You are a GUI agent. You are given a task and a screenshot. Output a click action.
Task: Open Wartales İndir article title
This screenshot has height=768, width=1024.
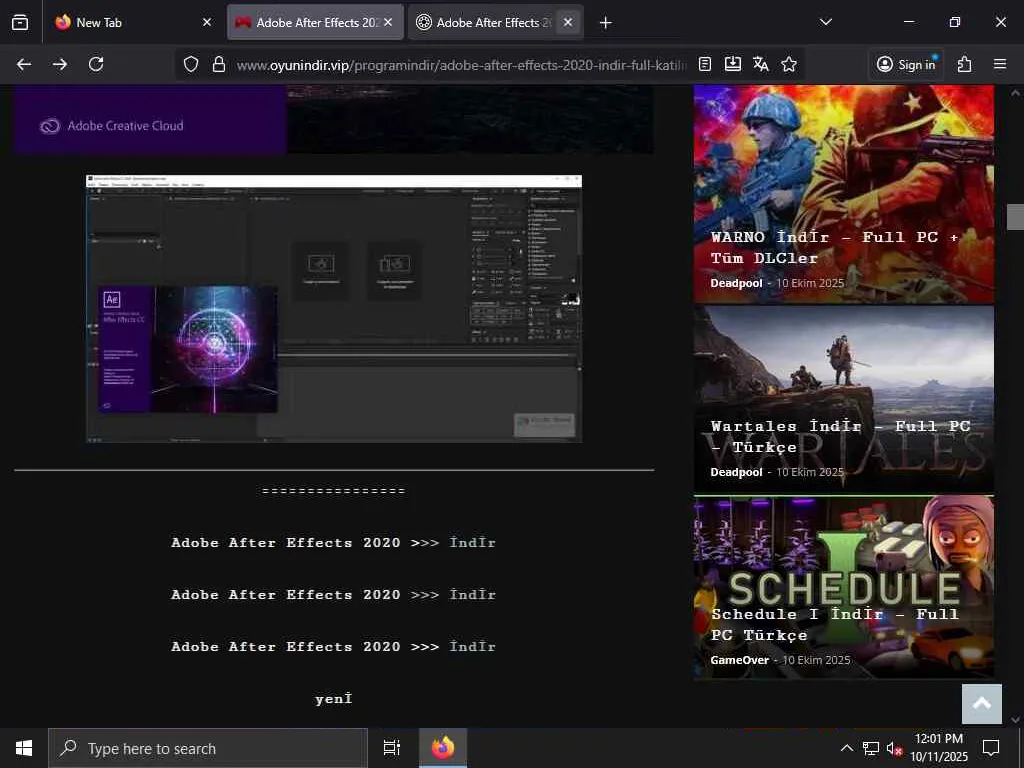(x=840, y=436)
